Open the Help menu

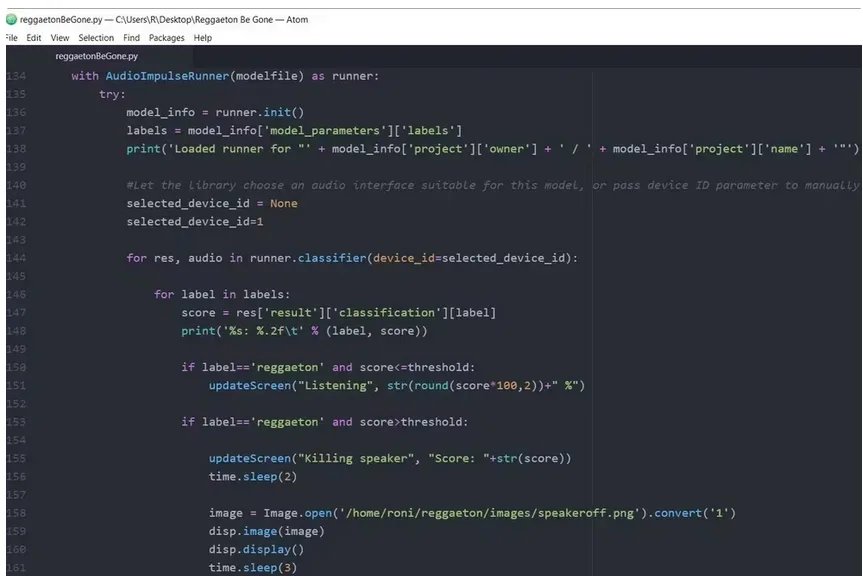[203, 38]
